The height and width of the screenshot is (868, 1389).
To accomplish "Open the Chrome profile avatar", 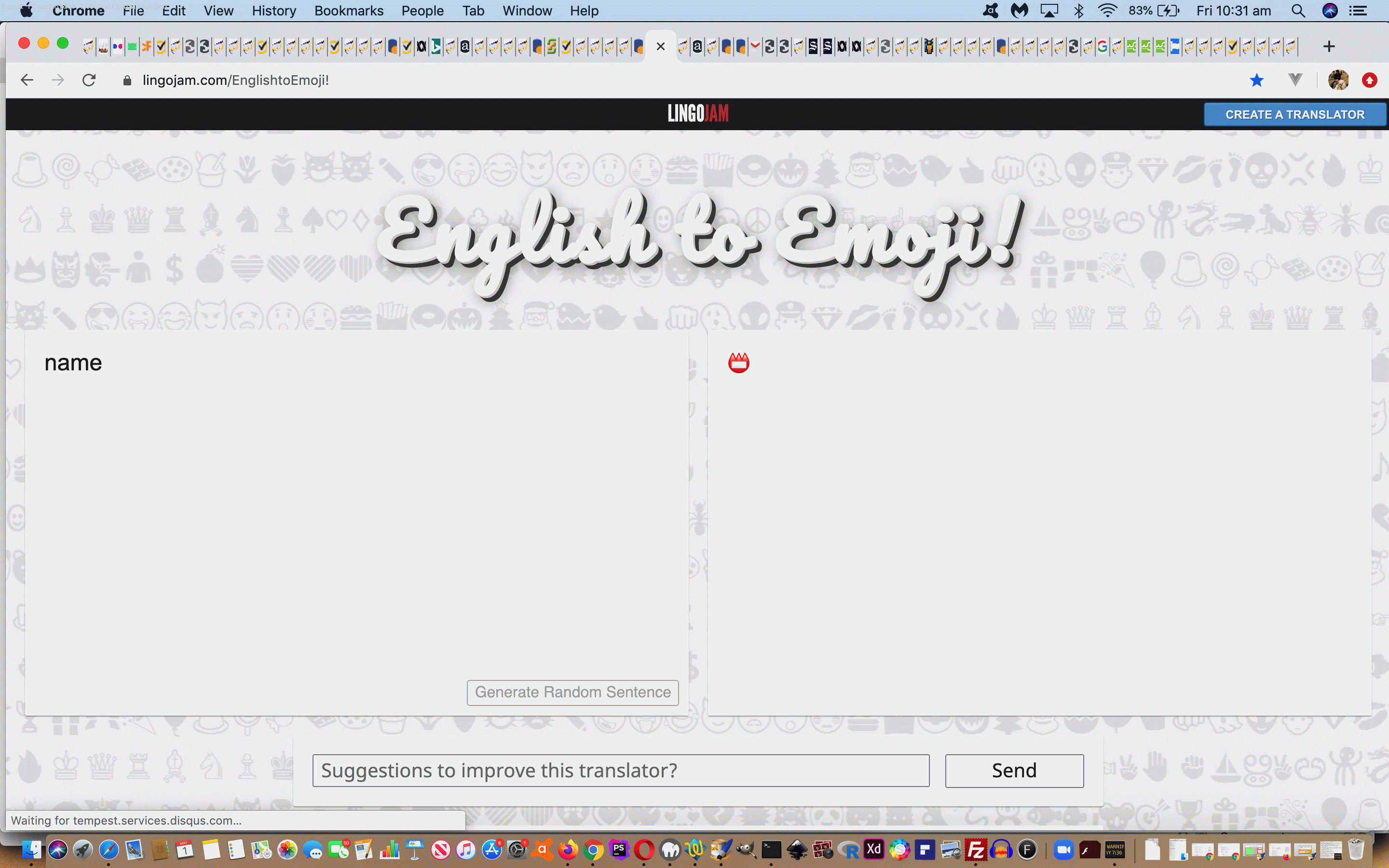I will (1338, 81).
